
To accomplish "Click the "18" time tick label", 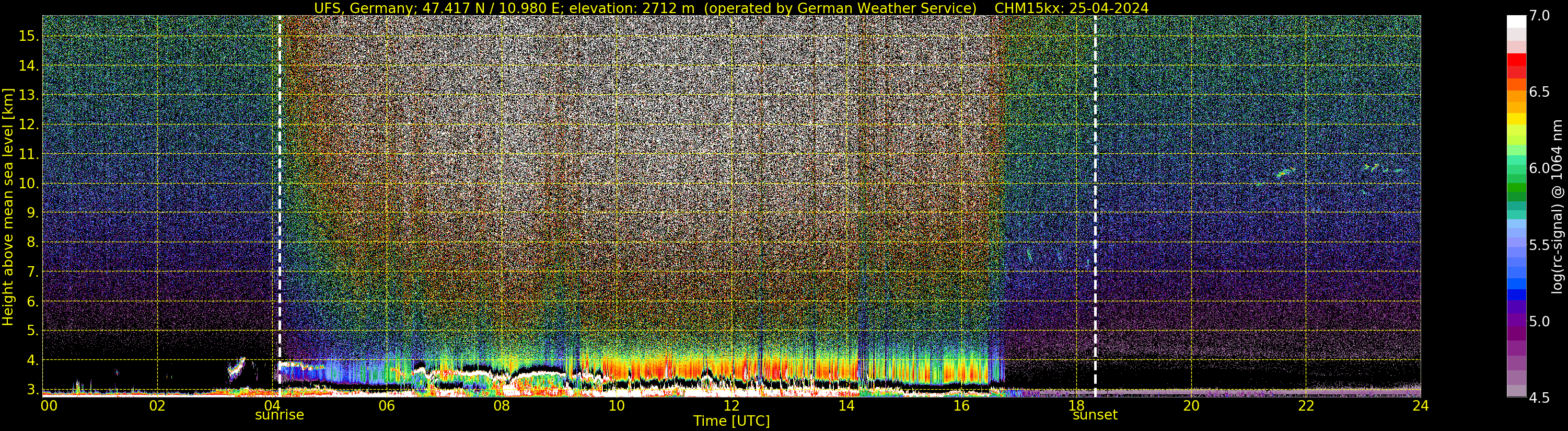I will coord(1076,406).
